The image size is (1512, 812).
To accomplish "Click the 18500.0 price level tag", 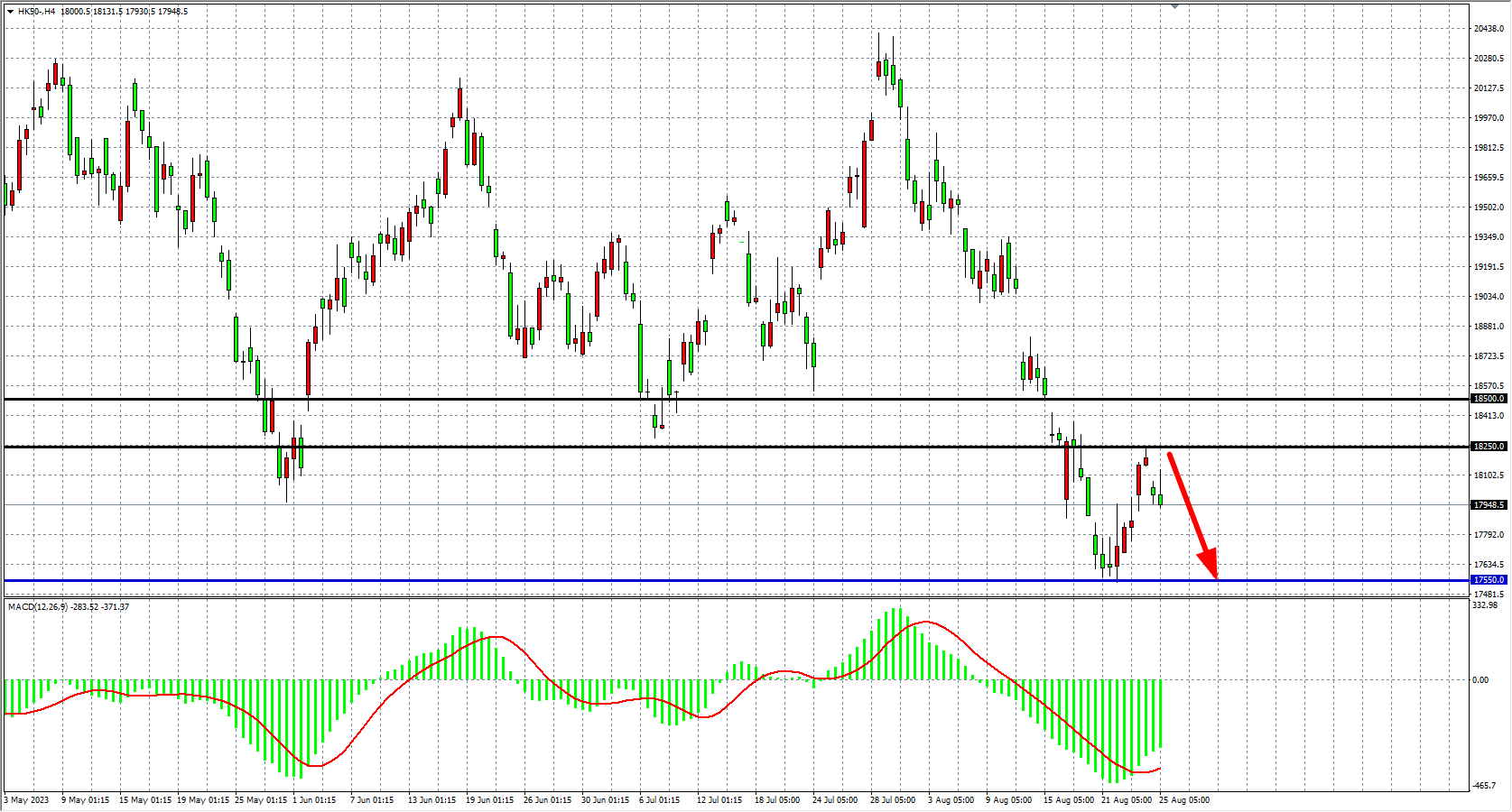I will click(1489, 399).
